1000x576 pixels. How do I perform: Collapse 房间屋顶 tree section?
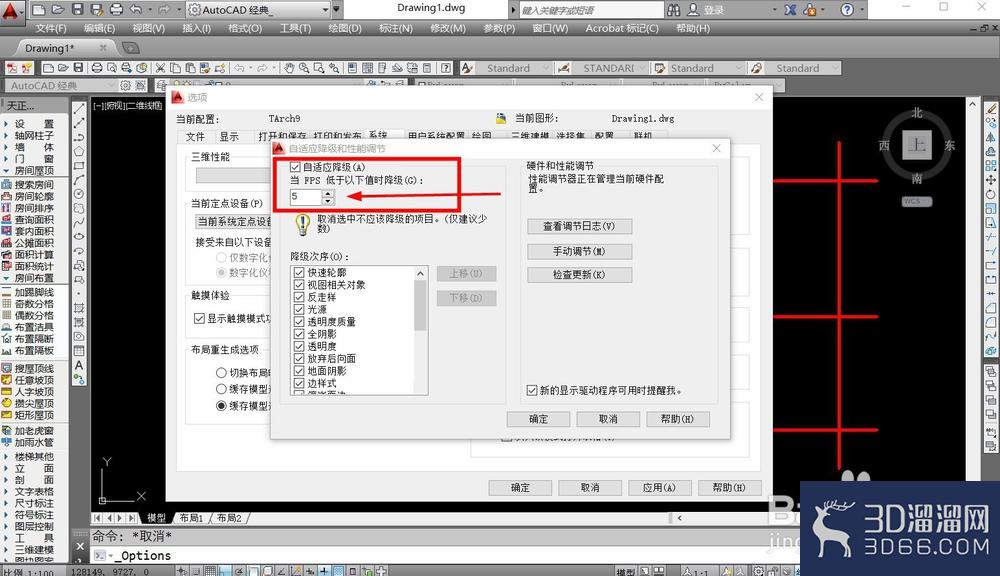pyautogui.click(x=6, y=170)
